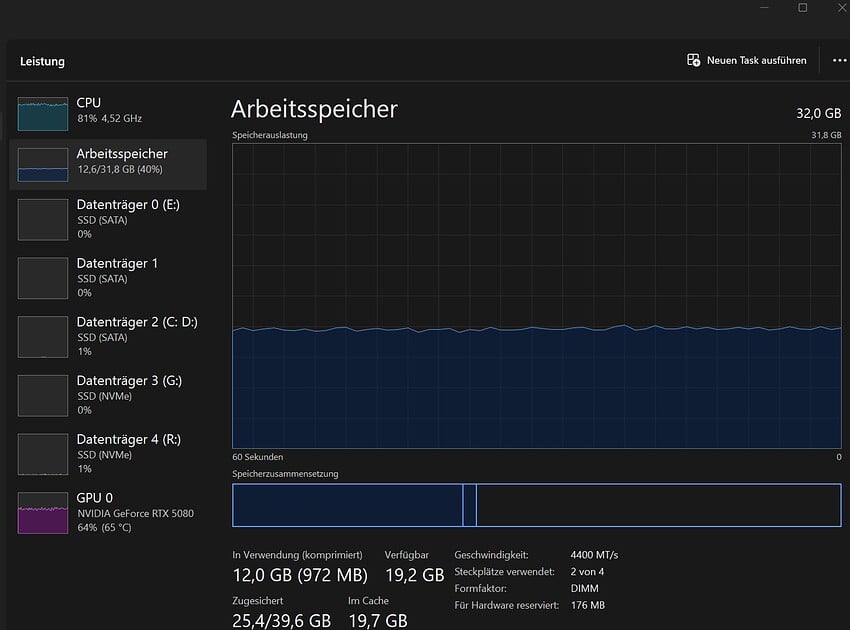Click the Leistung page heading
This screenshot has width=850, height=630.
[42, 61]
